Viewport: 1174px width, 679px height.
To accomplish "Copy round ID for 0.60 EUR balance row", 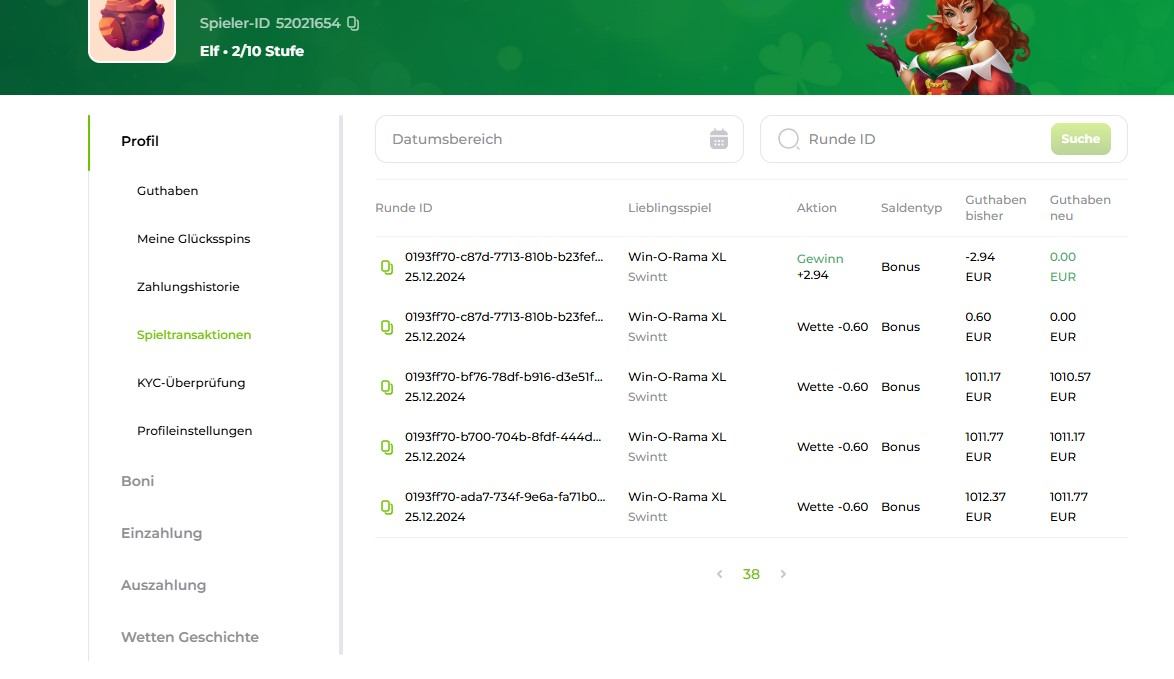I will tap(387, 327).
